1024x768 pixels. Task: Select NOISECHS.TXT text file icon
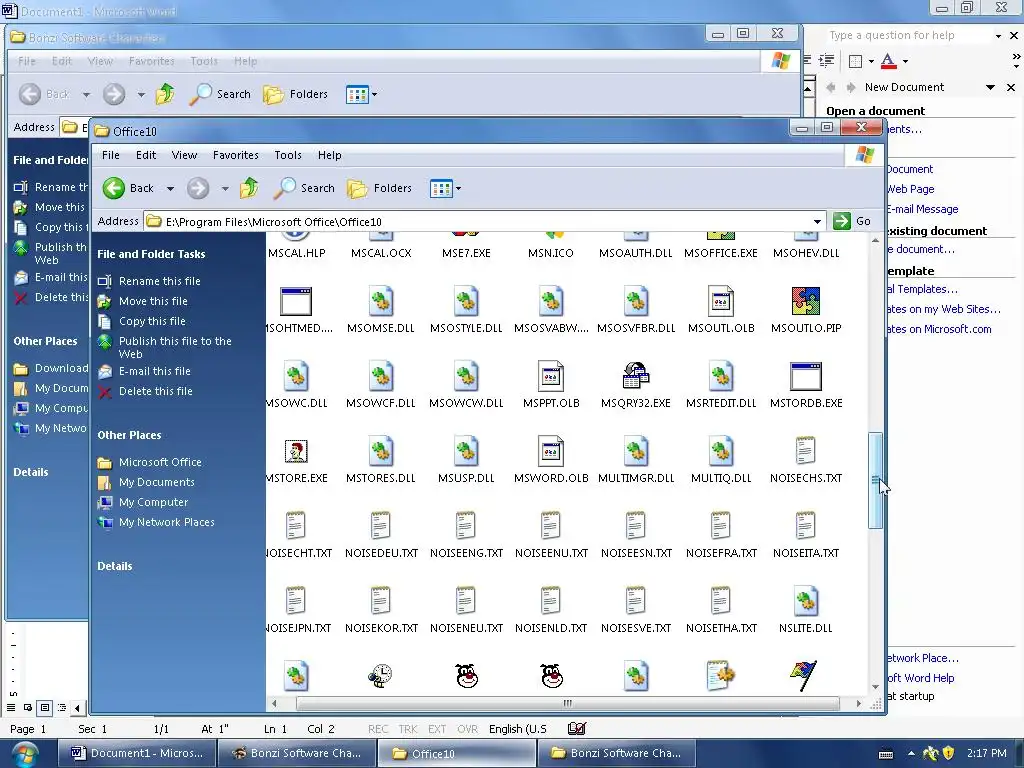click(806, 451)
